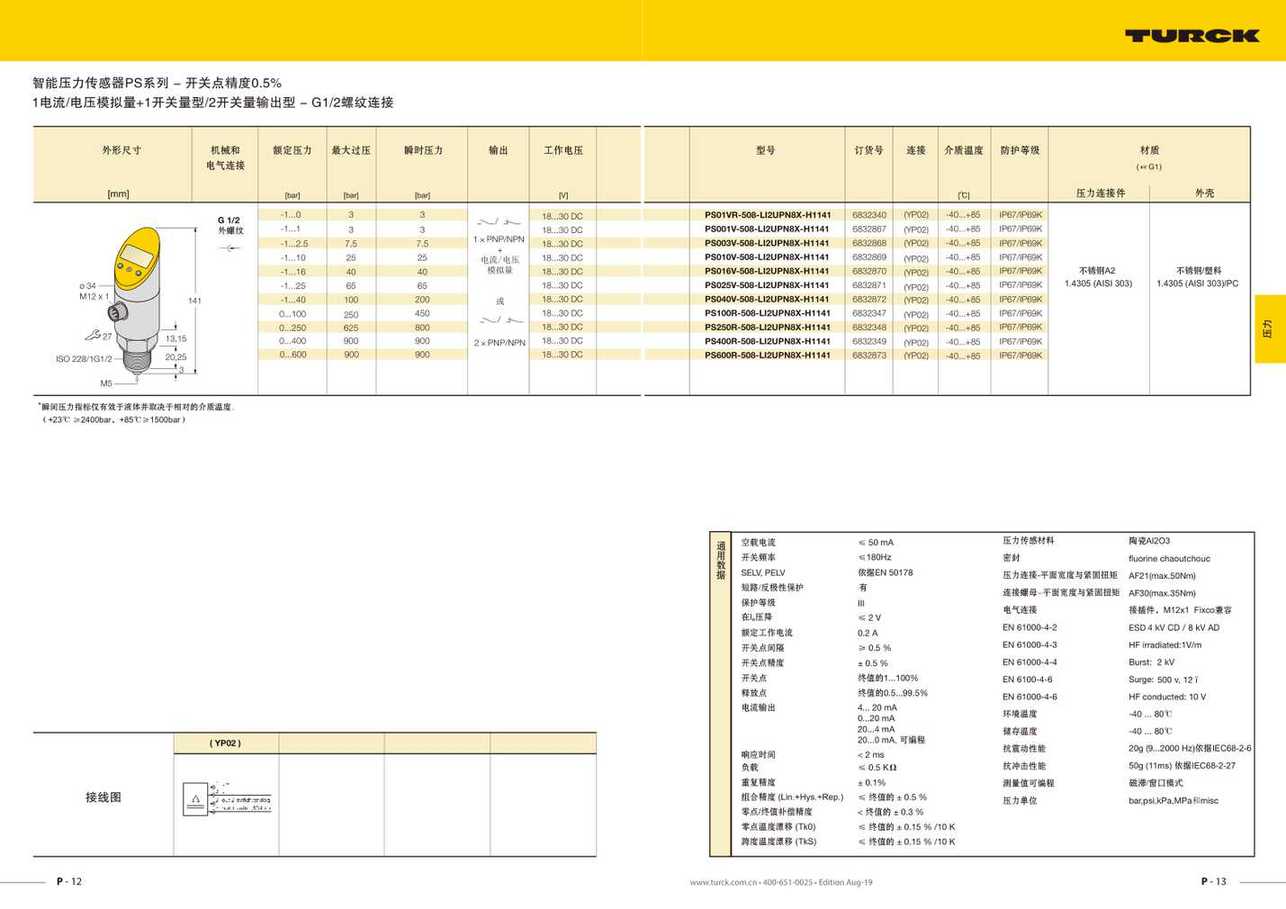Screen dimensions: 1286x909
Task: Click rated pressure value -1...2.5
Action: coord(294,243)
